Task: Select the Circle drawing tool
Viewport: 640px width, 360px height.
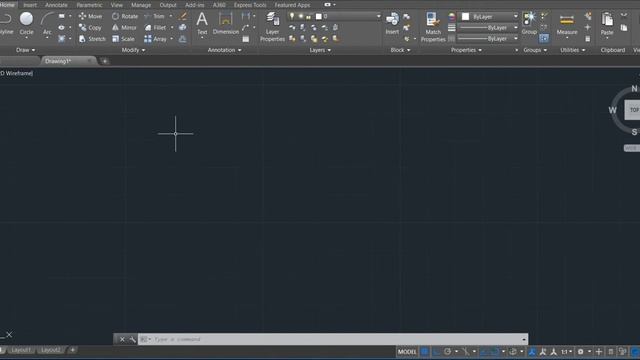Action: [x=27, y=24]
